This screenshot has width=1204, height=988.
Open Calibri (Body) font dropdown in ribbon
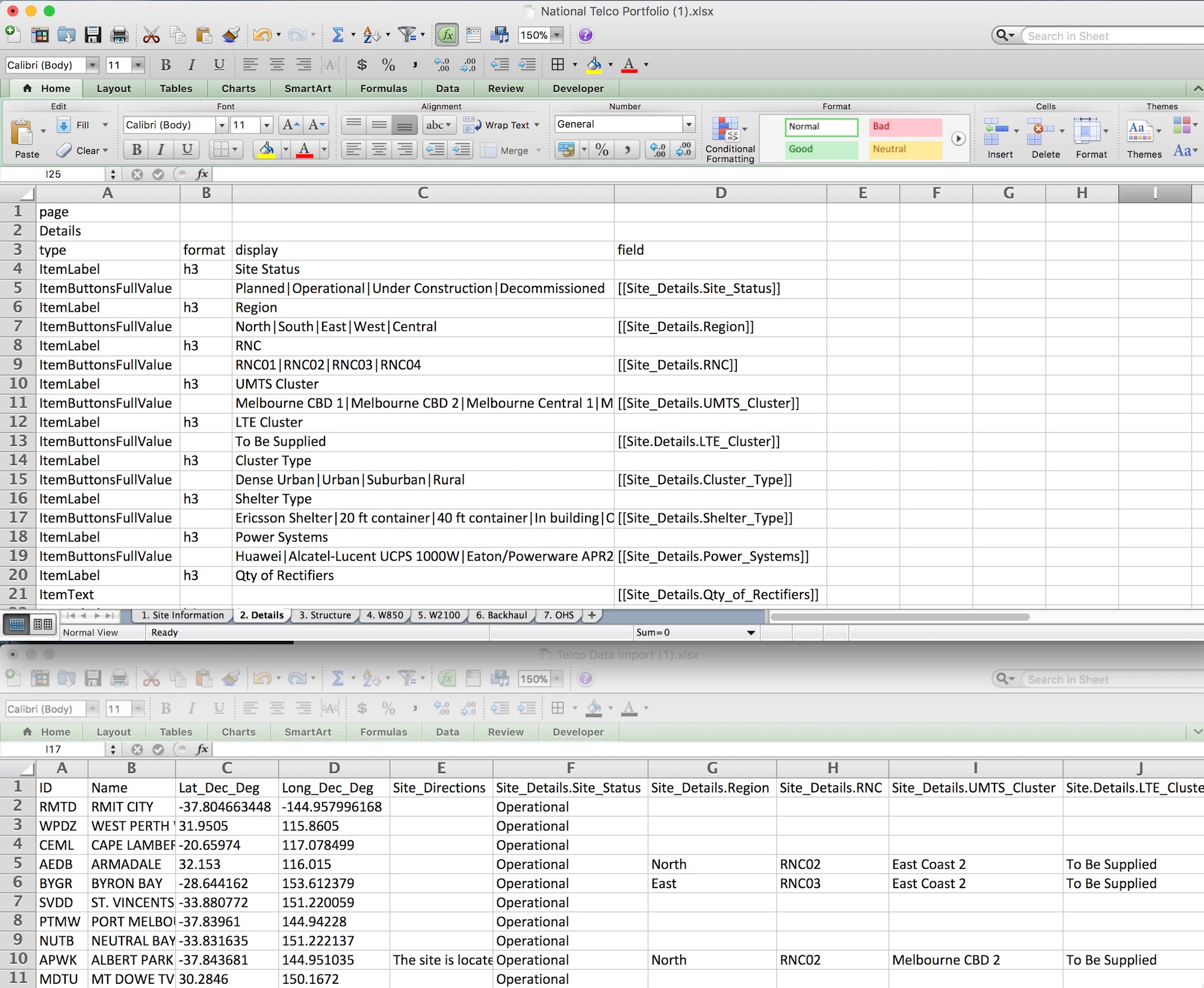click(222, 125)
